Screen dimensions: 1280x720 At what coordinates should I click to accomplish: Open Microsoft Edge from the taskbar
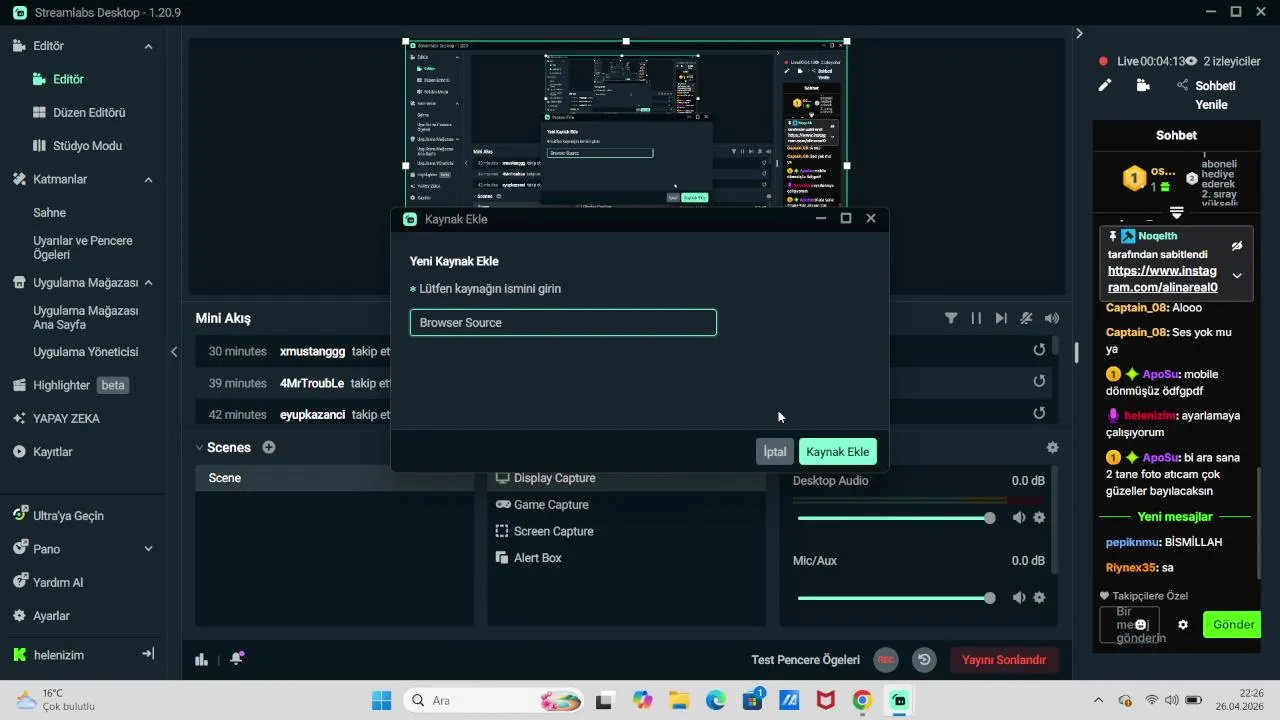(716, 700)
